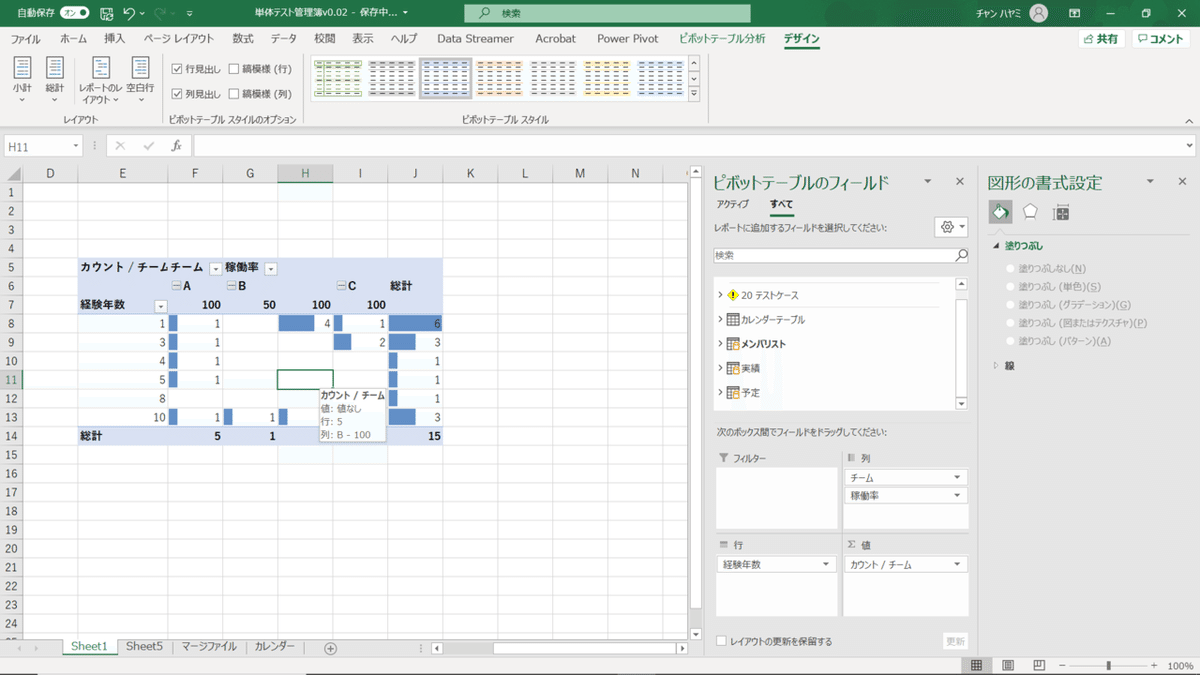Open the ファイル menu tab

coord(25,39)
